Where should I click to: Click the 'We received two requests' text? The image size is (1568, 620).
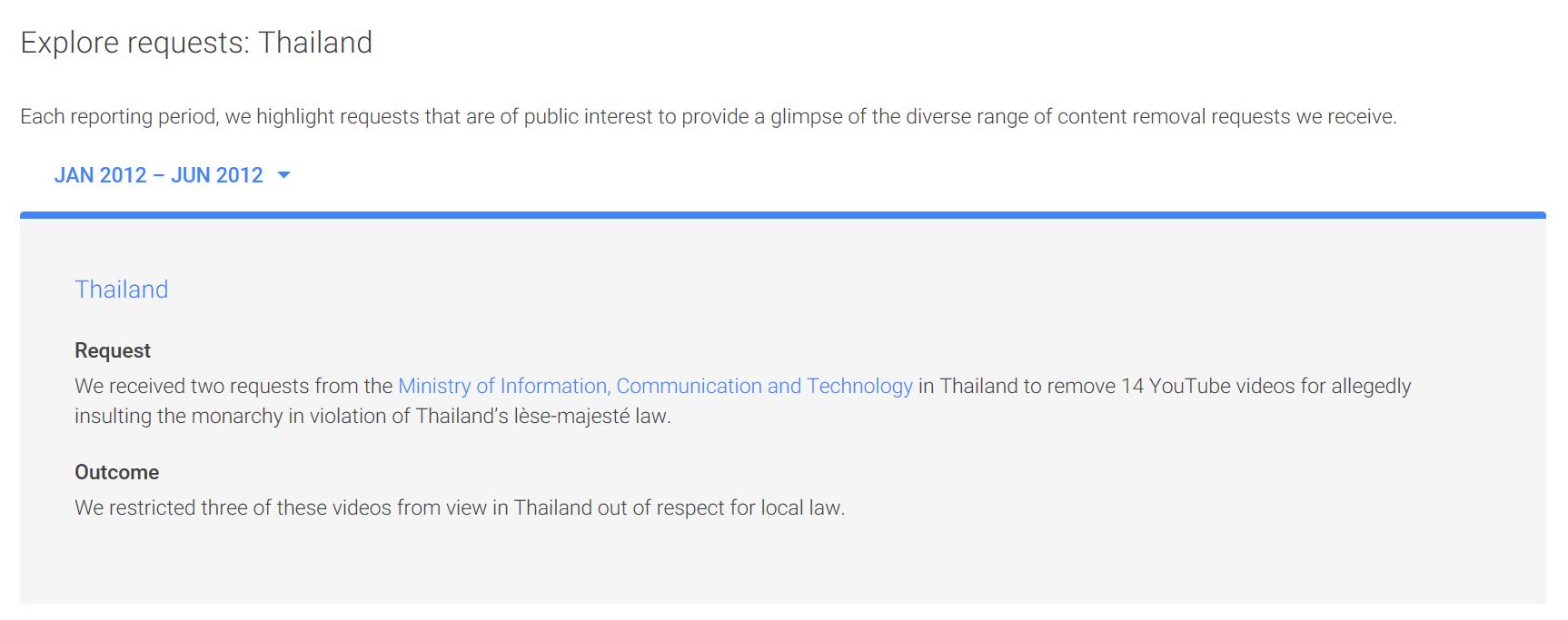(192, 386)
